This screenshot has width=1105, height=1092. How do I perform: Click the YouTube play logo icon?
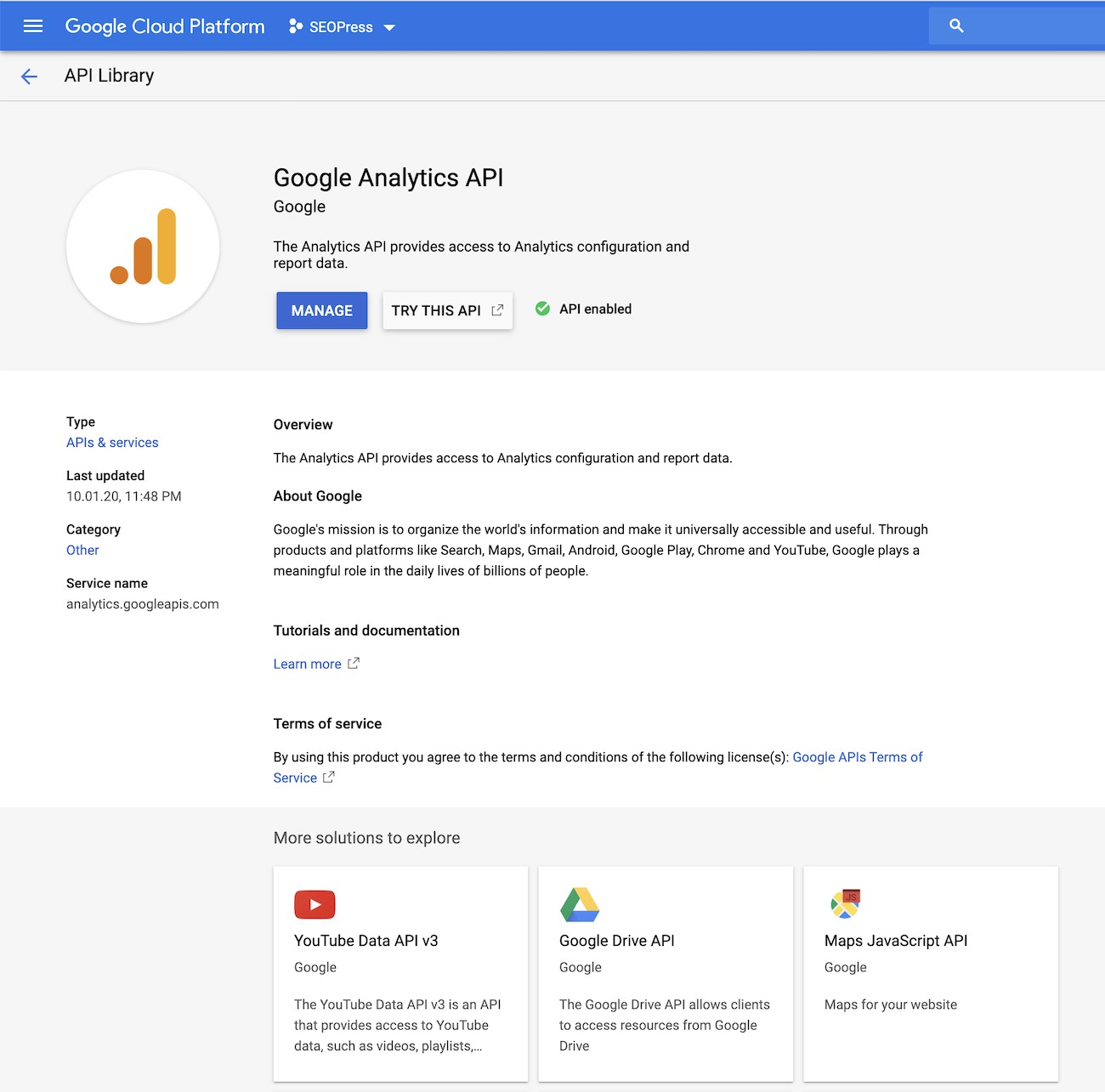(x=314, y=905)
